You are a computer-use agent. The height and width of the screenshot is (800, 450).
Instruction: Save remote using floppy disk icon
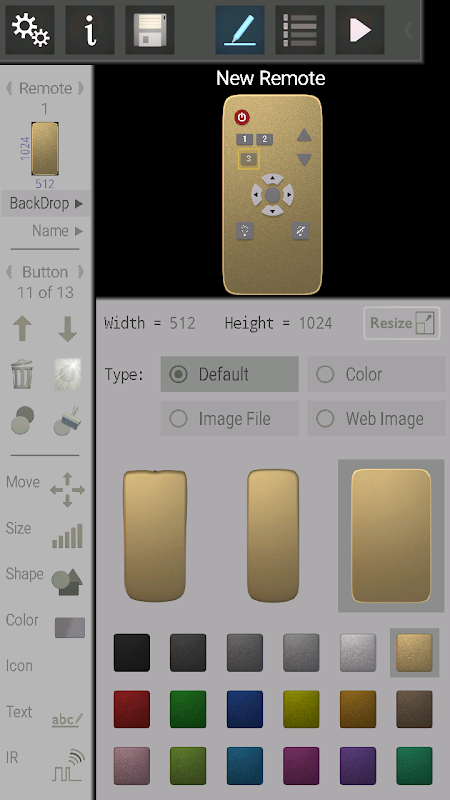pos(150,30)
